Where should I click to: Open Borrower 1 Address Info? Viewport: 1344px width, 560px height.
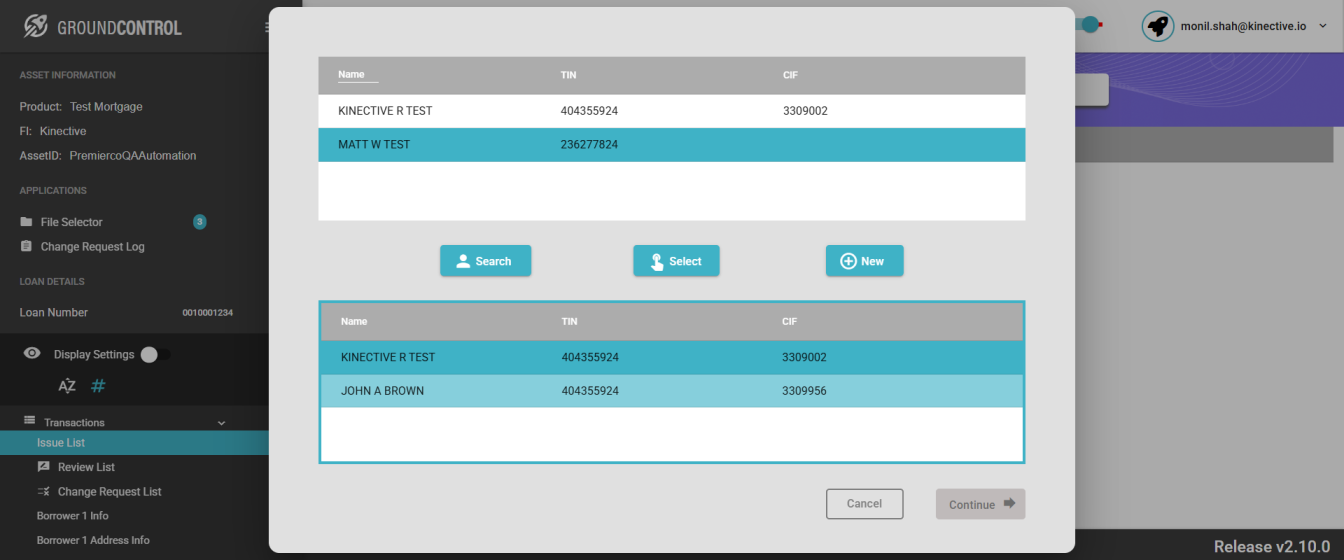coord(93,540)
